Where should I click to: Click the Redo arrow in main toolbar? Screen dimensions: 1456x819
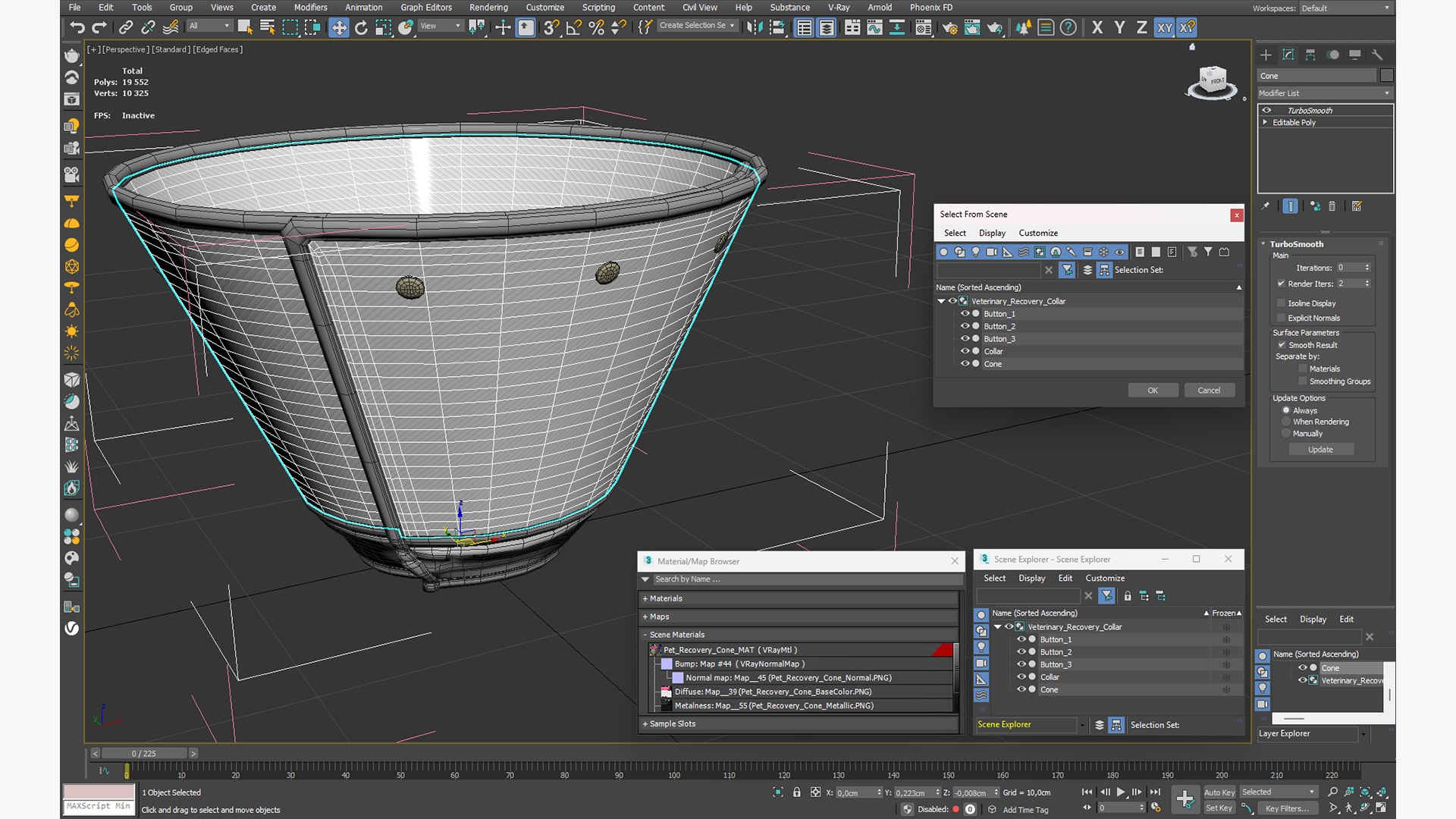click(x=99, y=27)
